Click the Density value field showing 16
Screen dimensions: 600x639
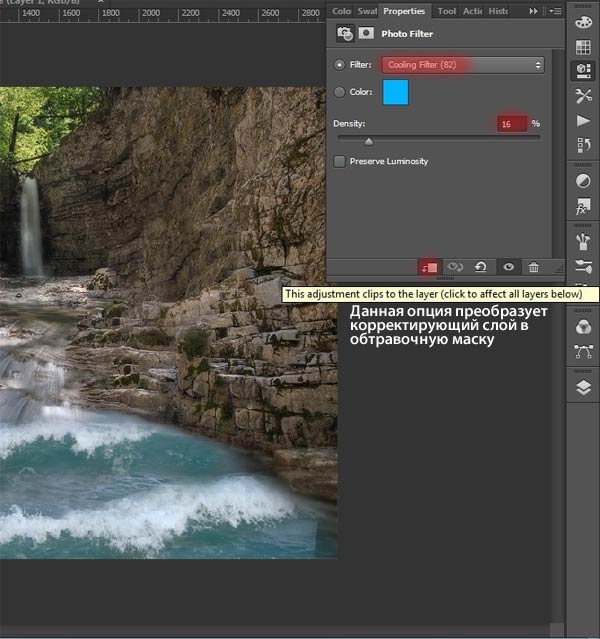512,124
